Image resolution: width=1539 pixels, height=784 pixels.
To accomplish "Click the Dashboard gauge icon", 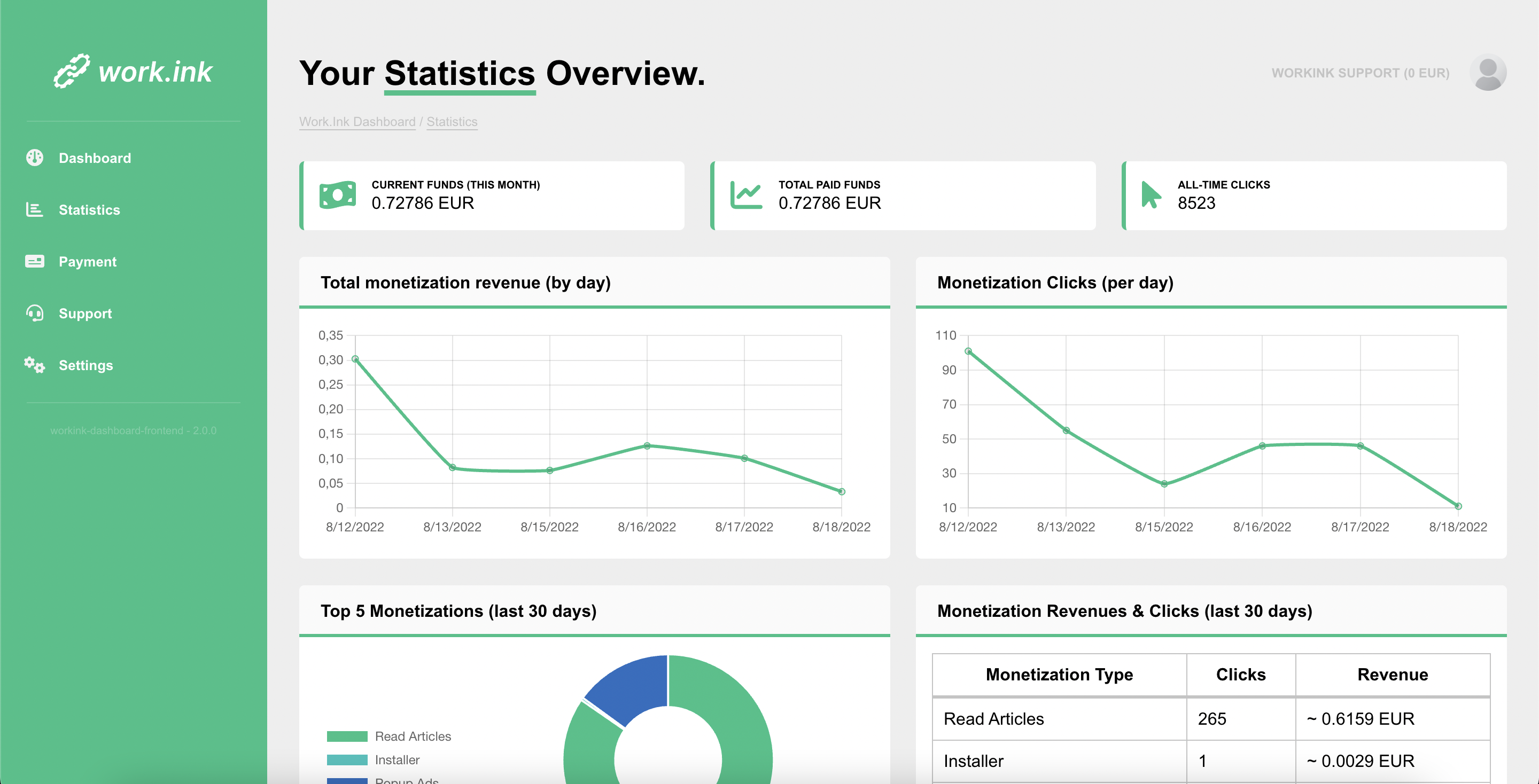I will click(x=35, y=158).
